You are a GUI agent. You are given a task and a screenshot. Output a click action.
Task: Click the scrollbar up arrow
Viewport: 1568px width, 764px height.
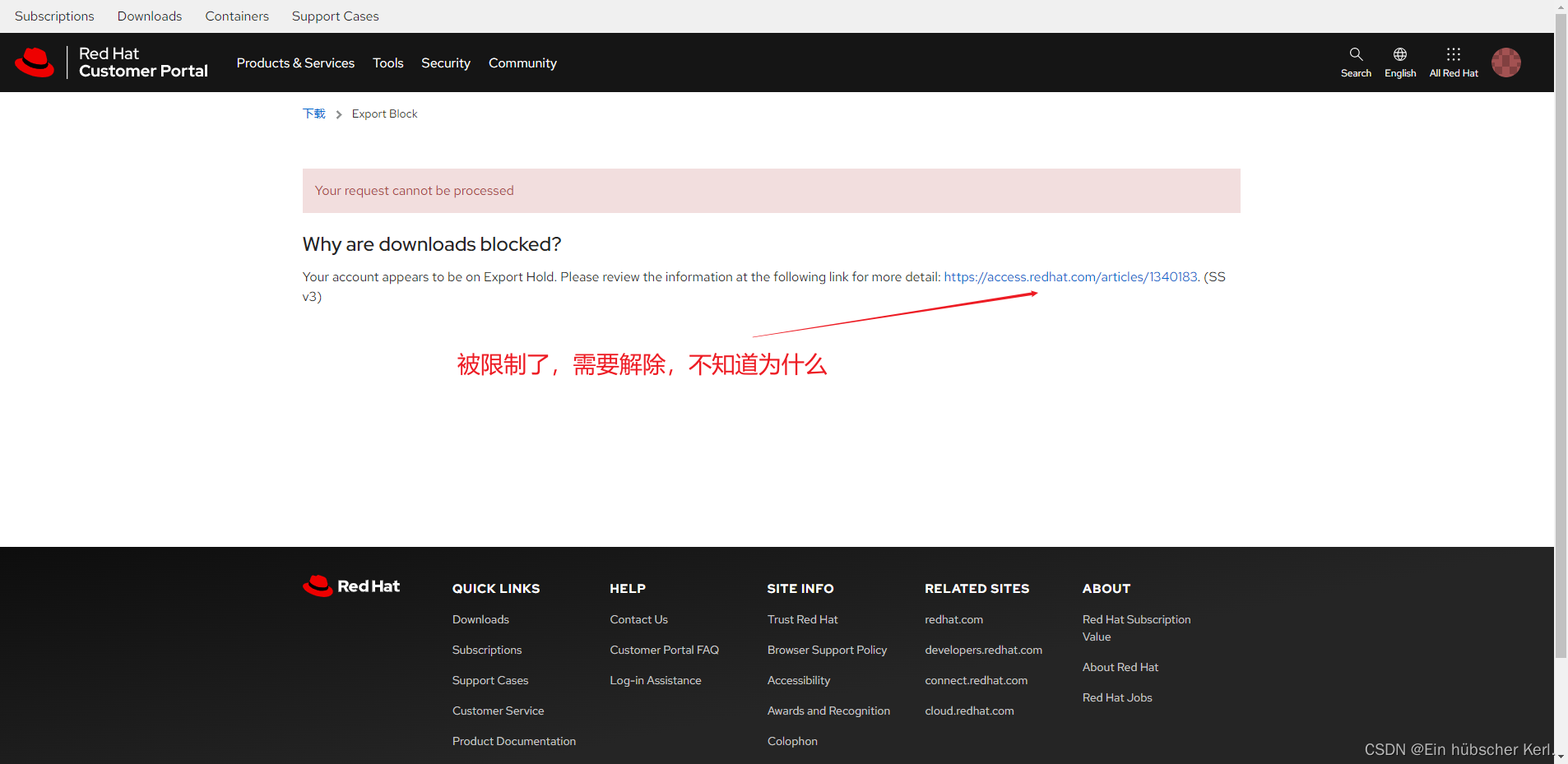click(x=1561, y=7)
